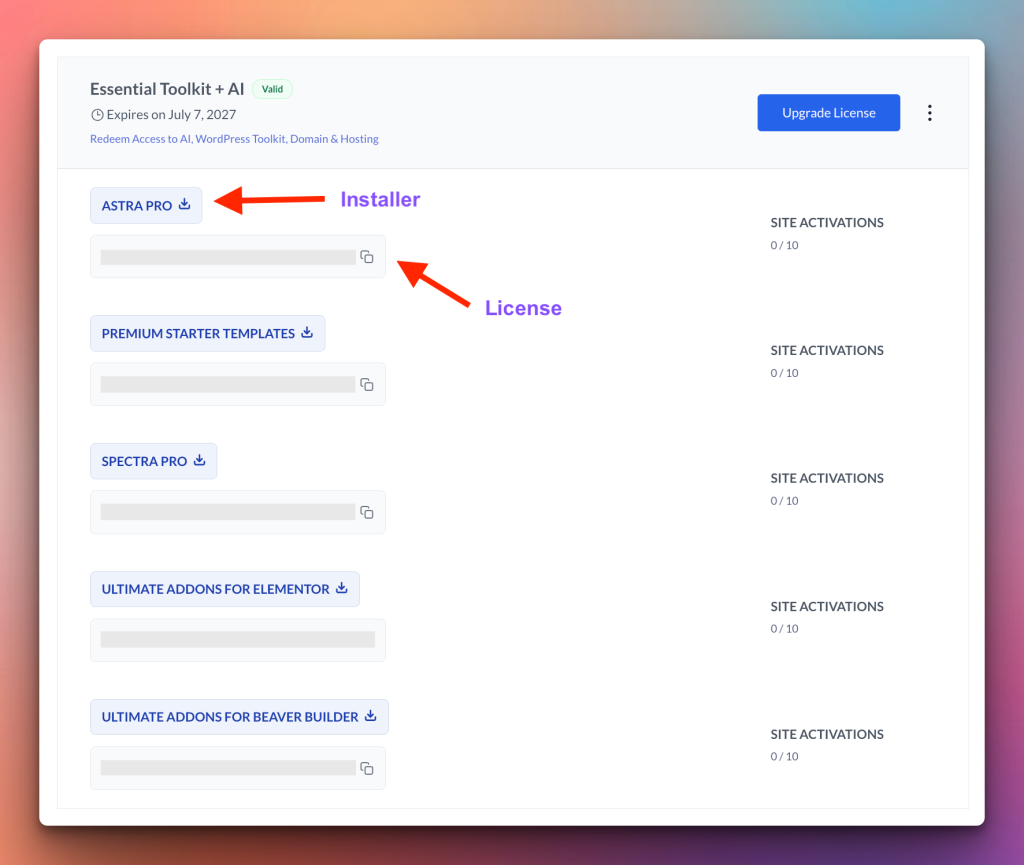This screenshot has width=1024, height=865.
Task: Download Ultimate Addons for Beaver Builder installer
Action: pos(239,717)
